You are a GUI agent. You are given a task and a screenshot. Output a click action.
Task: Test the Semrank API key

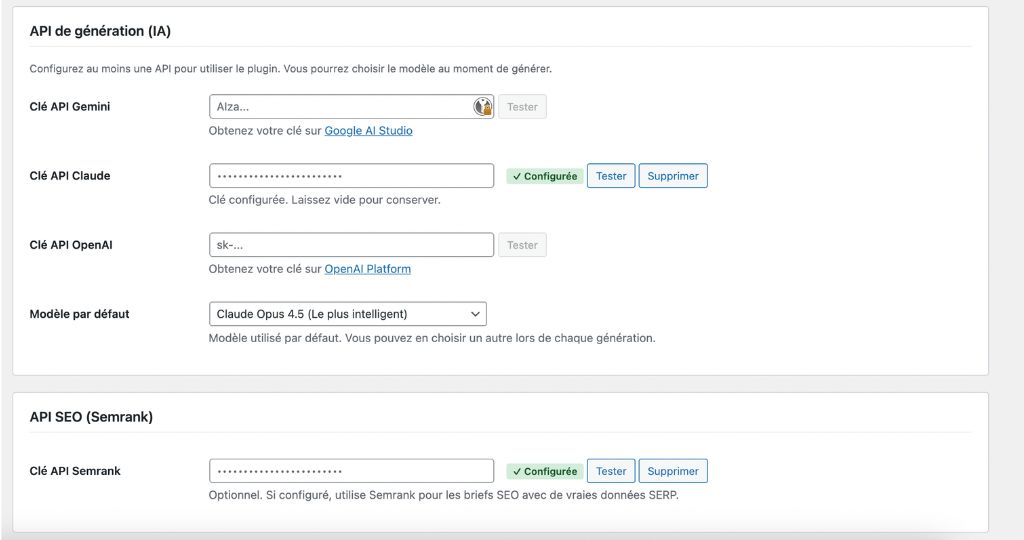(611, 471)
